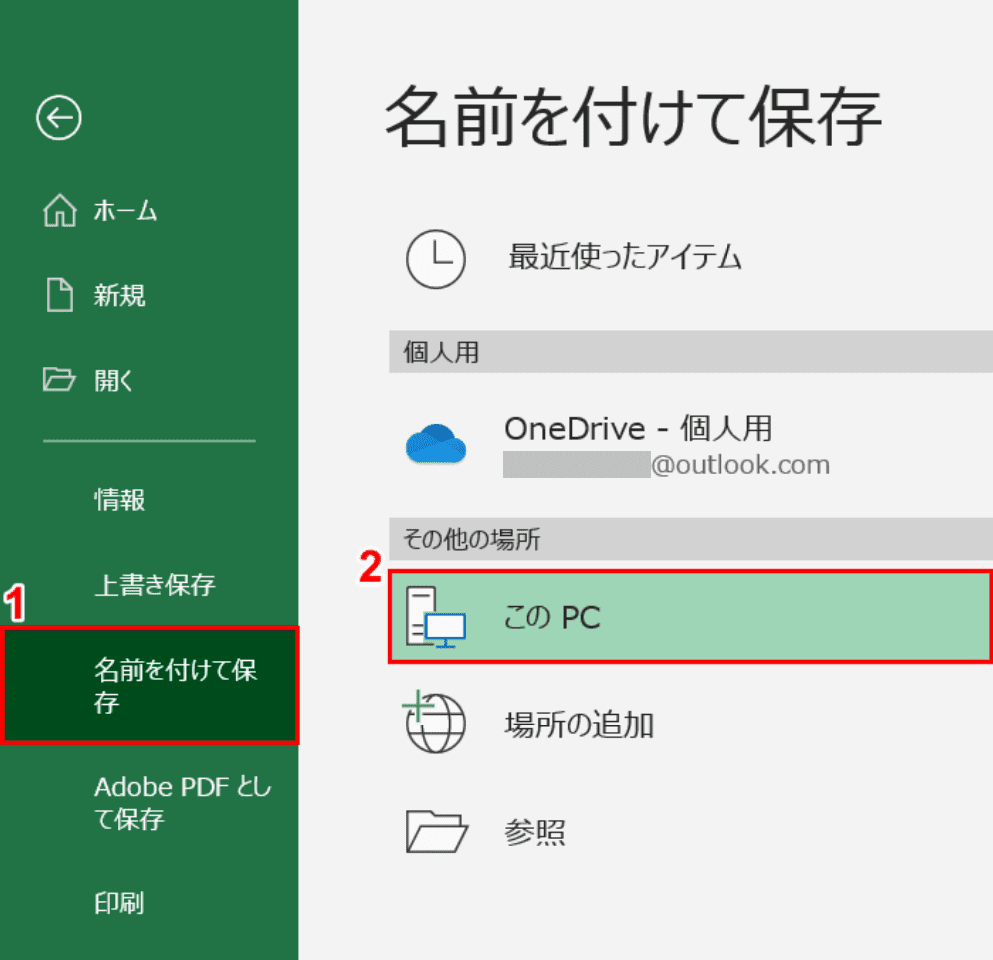Image resolution: width=993 pixels, height=960 pixels.
Task: Click the @outlook.com account text
Action: coord(740,465)
